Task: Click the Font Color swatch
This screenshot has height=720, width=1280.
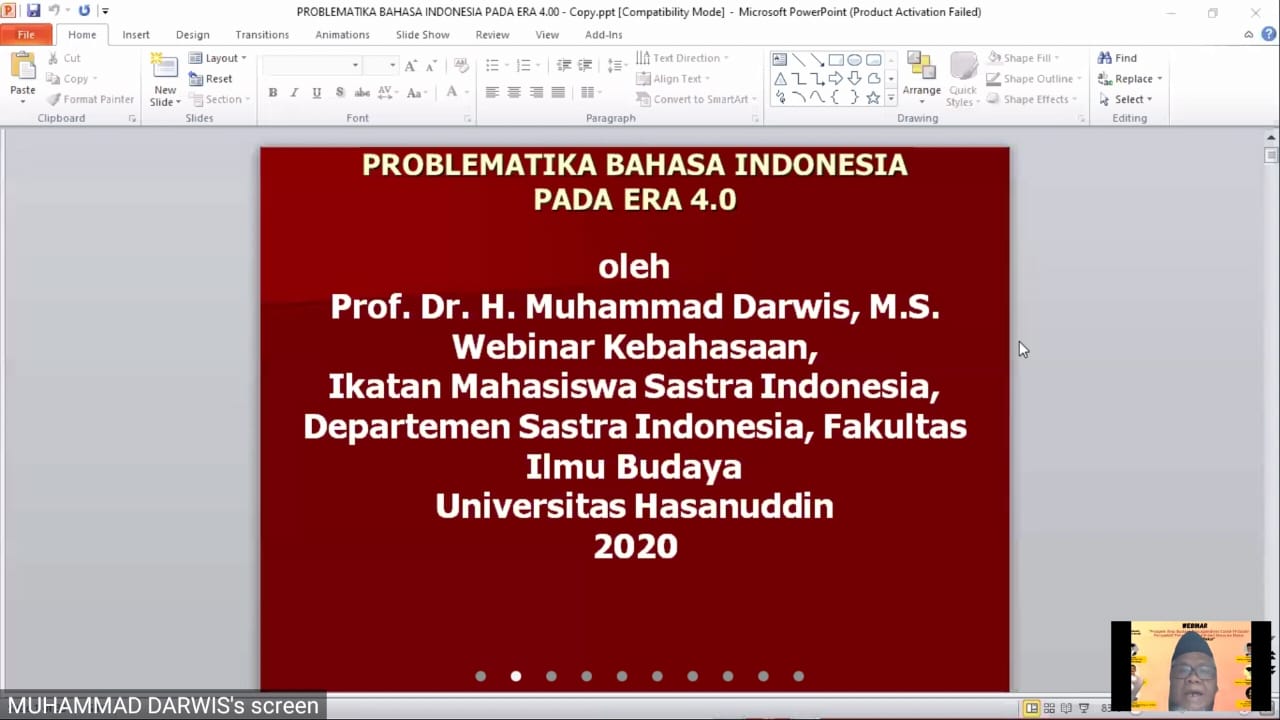Action: [x=452, y=92]
